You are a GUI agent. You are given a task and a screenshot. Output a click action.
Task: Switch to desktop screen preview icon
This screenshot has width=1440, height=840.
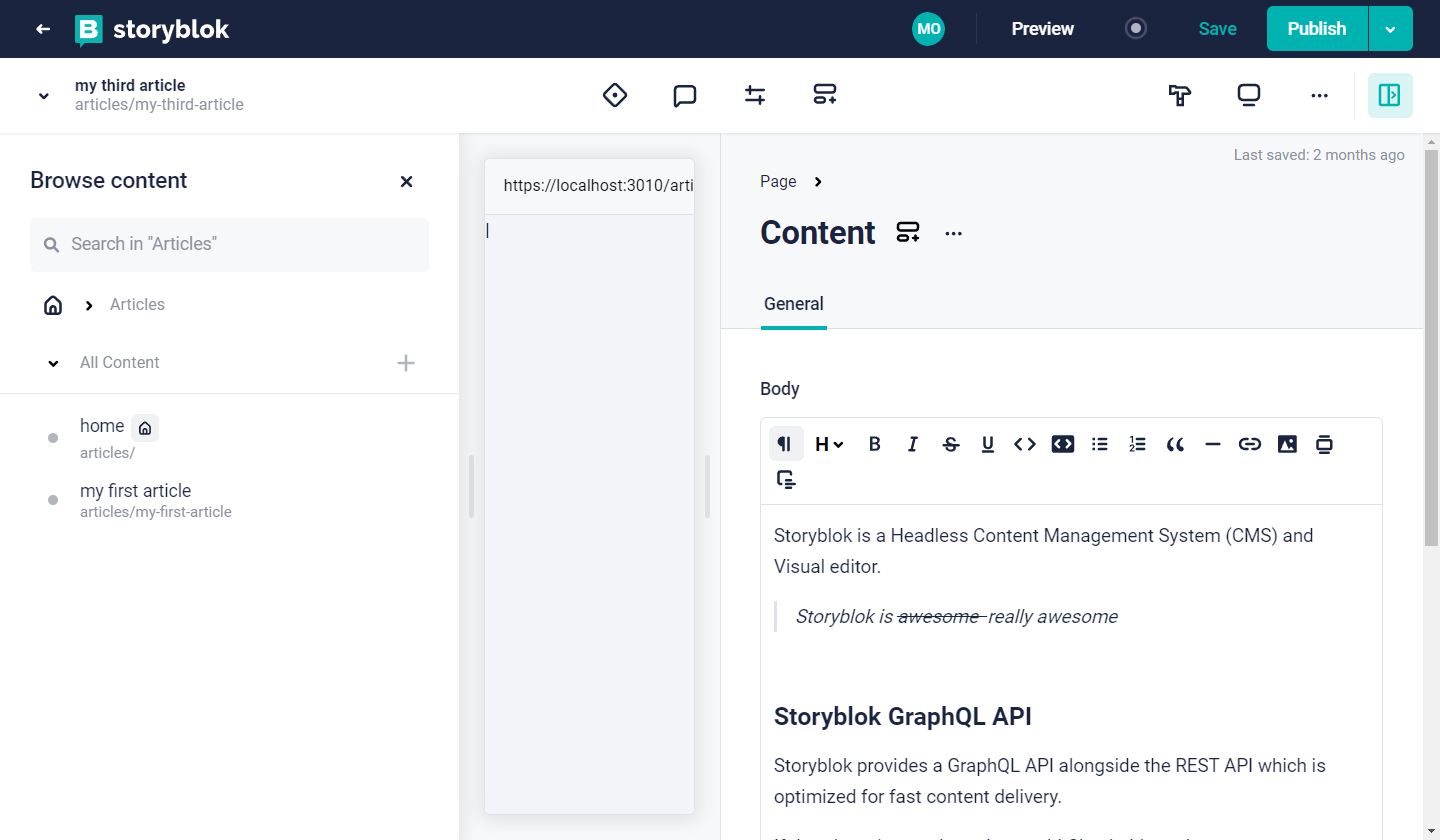[1249, 95]
